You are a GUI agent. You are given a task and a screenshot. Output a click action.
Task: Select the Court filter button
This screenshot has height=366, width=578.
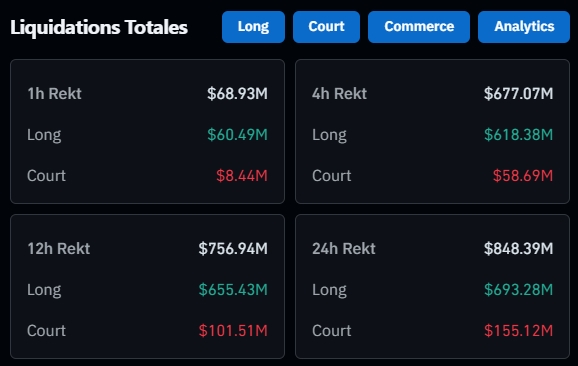click(326, 27)
